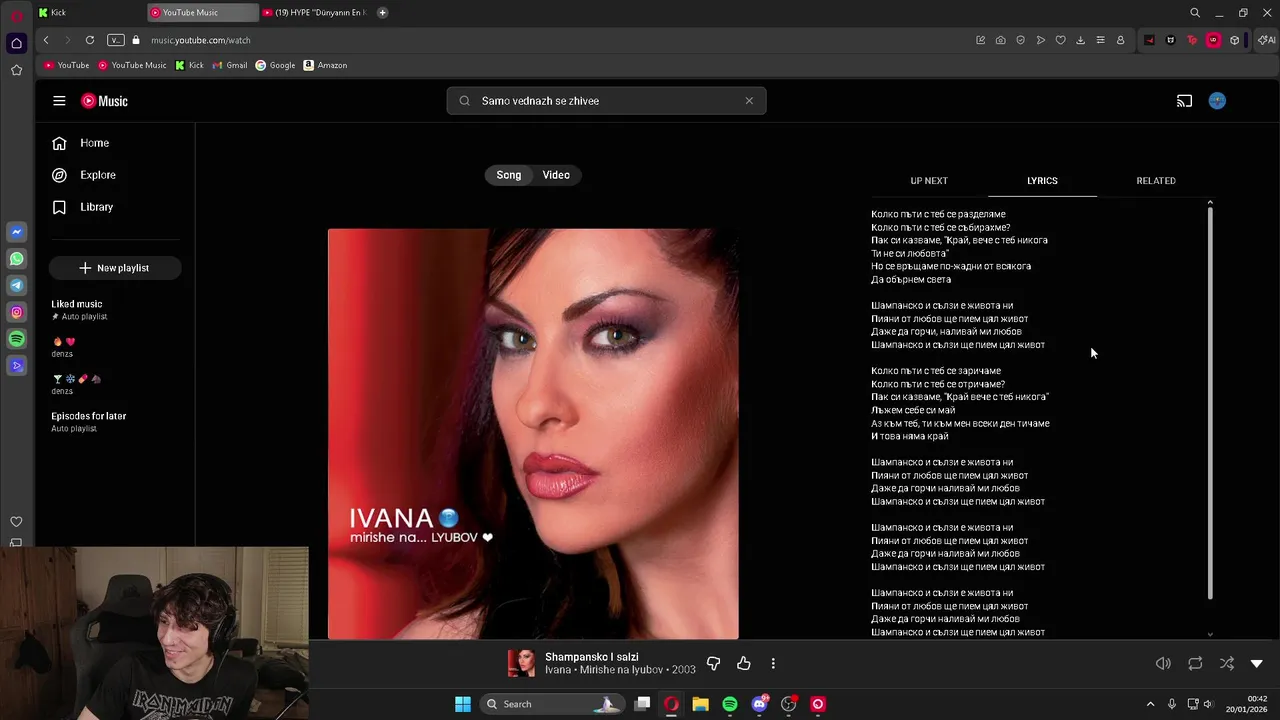Show hidden system tray icons
Viewport: 1280px width, 720px height.
point(1150,704)
